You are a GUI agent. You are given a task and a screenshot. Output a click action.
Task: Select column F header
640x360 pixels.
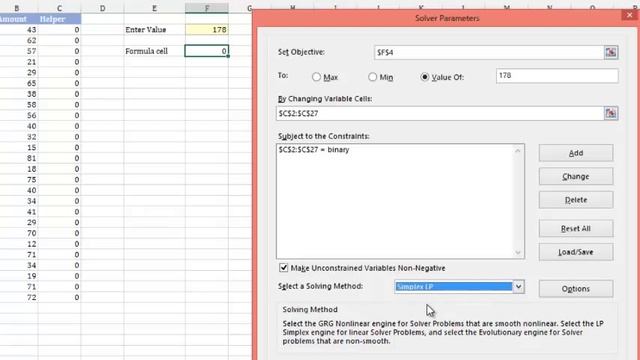tap(207, 8)
